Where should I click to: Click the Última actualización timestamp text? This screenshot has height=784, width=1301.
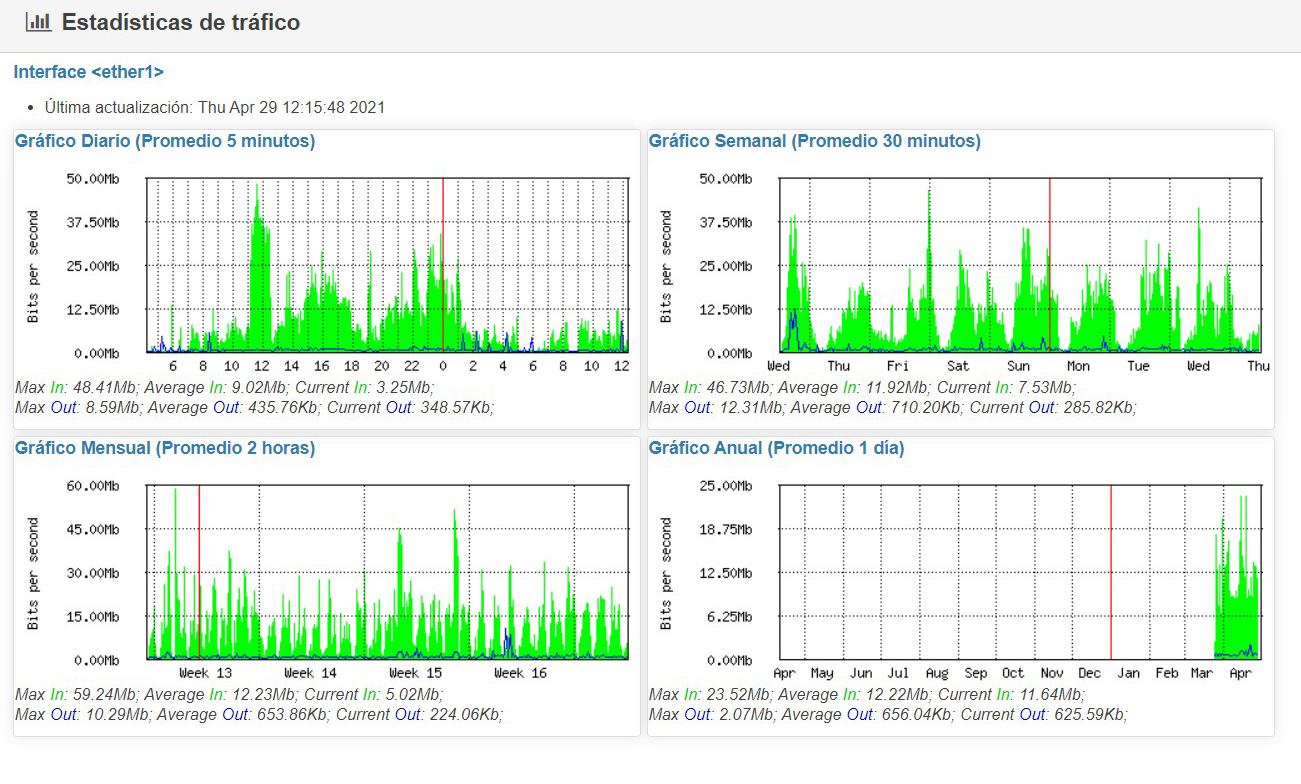[215, 107]
